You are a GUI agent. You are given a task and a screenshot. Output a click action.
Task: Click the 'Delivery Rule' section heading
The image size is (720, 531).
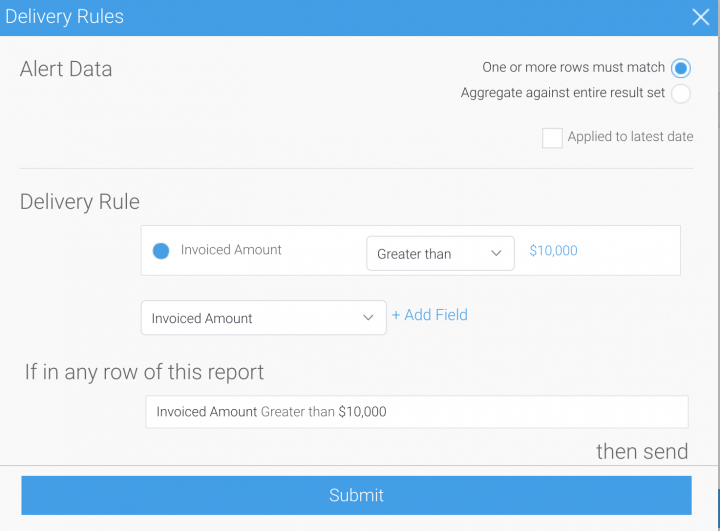pyautogui.click(x=80, y=202)
